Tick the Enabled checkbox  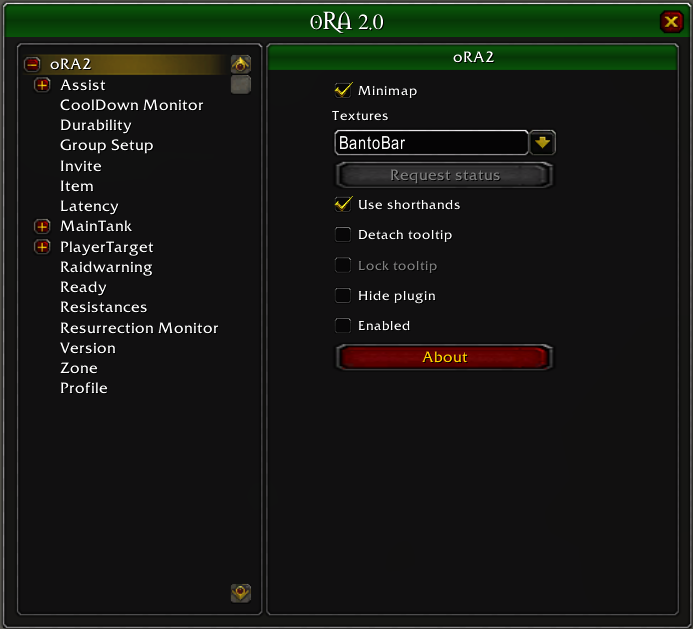coord(343,325)
